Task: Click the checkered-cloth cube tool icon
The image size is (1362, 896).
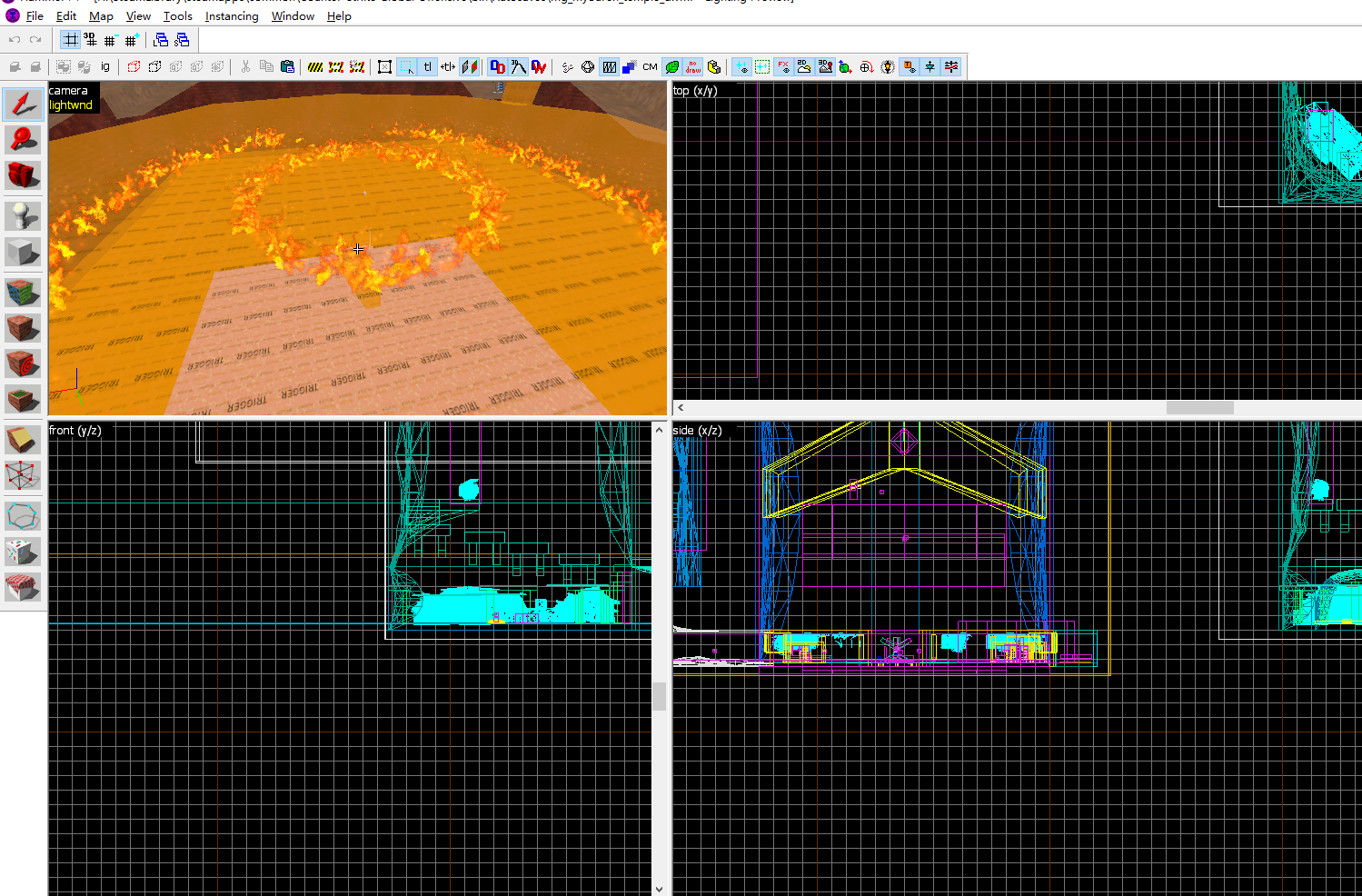Action: pos(23,586)
